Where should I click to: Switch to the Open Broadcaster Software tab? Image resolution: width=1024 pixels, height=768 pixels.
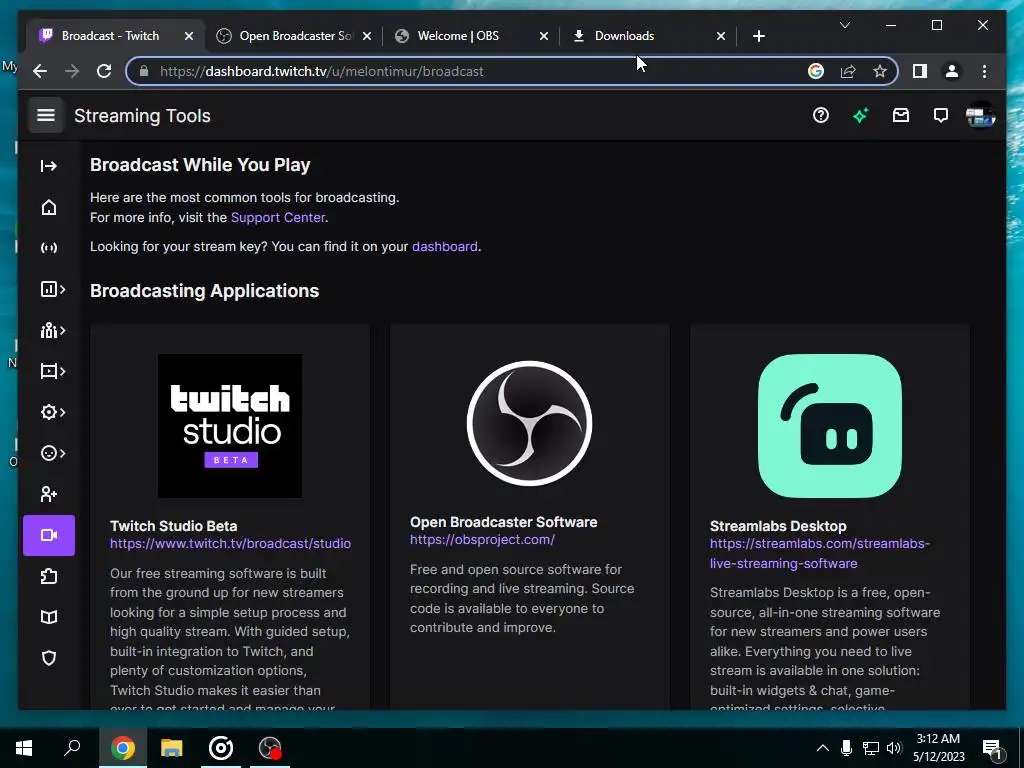[x=295, y=36]
